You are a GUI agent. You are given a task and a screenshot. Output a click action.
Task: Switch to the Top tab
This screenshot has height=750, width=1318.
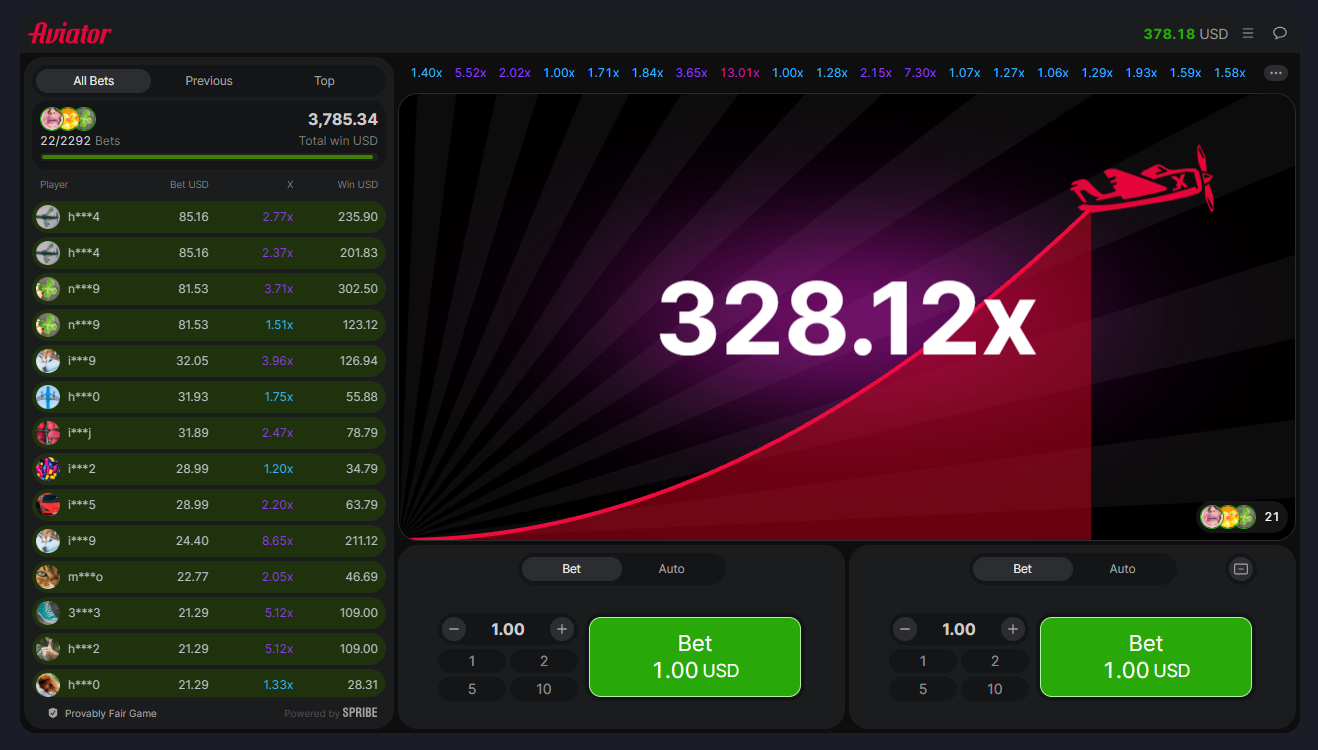click(324, 81)
